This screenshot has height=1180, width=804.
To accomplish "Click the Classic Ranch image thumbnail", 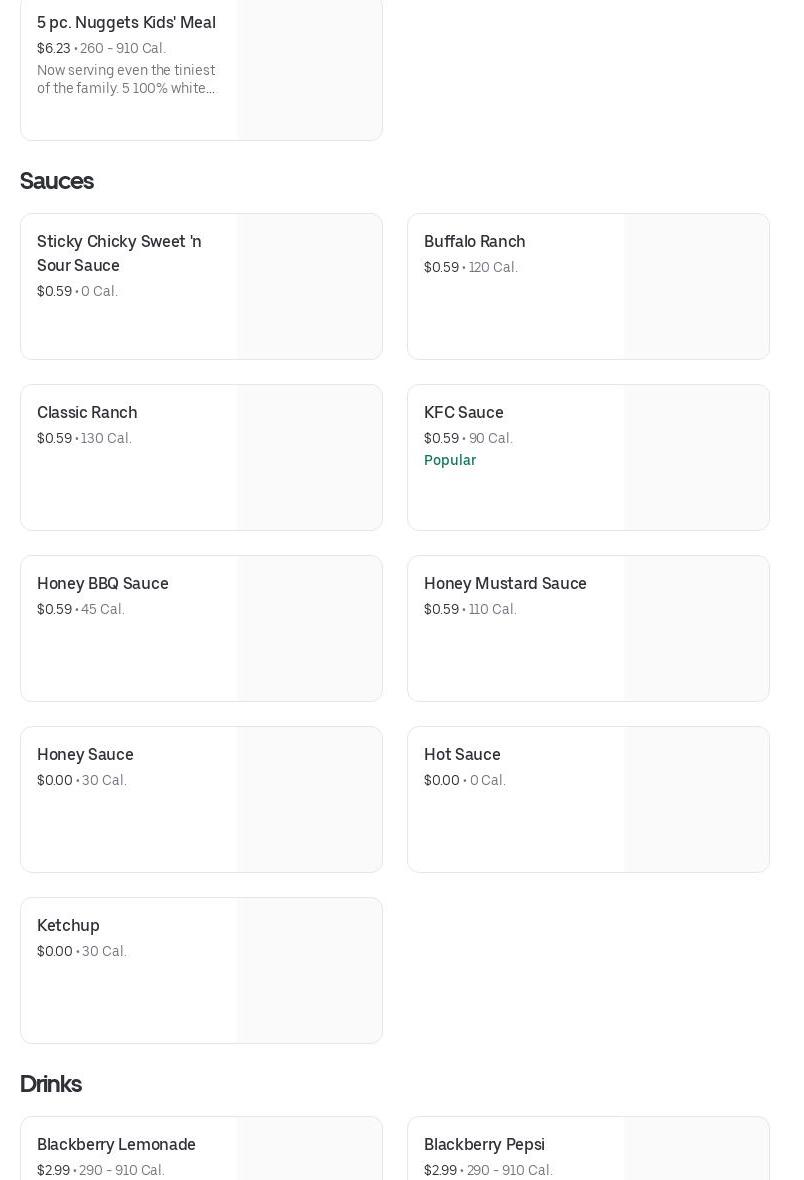I will point(309,457).
